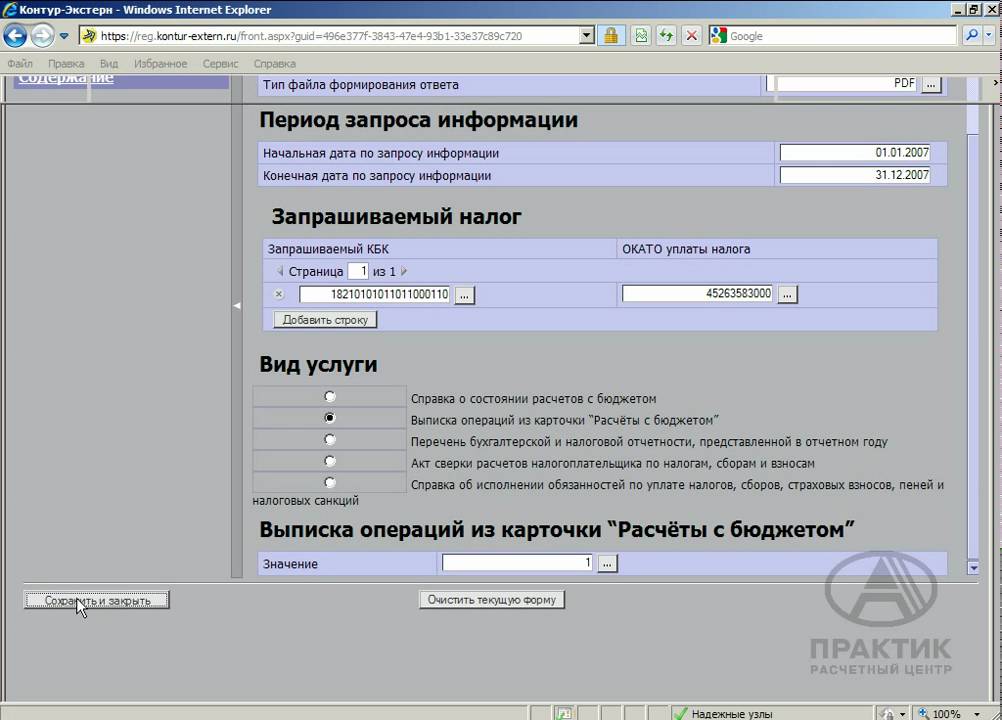Click the compatibility view page icon
Image resolution: width=1002 pixels, height=720 pixels.
point(641,36)
